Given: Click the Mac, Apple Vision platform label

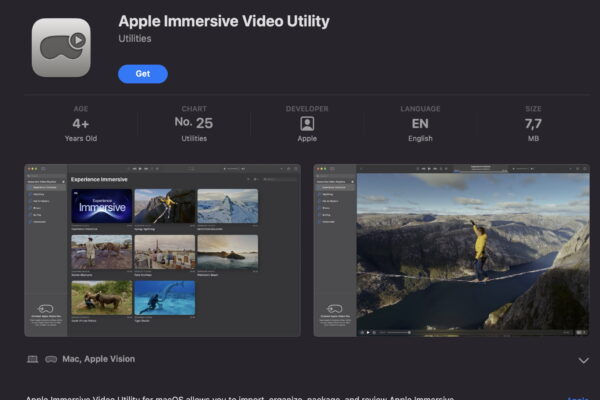Looking at the screenshot, I should [96, 359].
